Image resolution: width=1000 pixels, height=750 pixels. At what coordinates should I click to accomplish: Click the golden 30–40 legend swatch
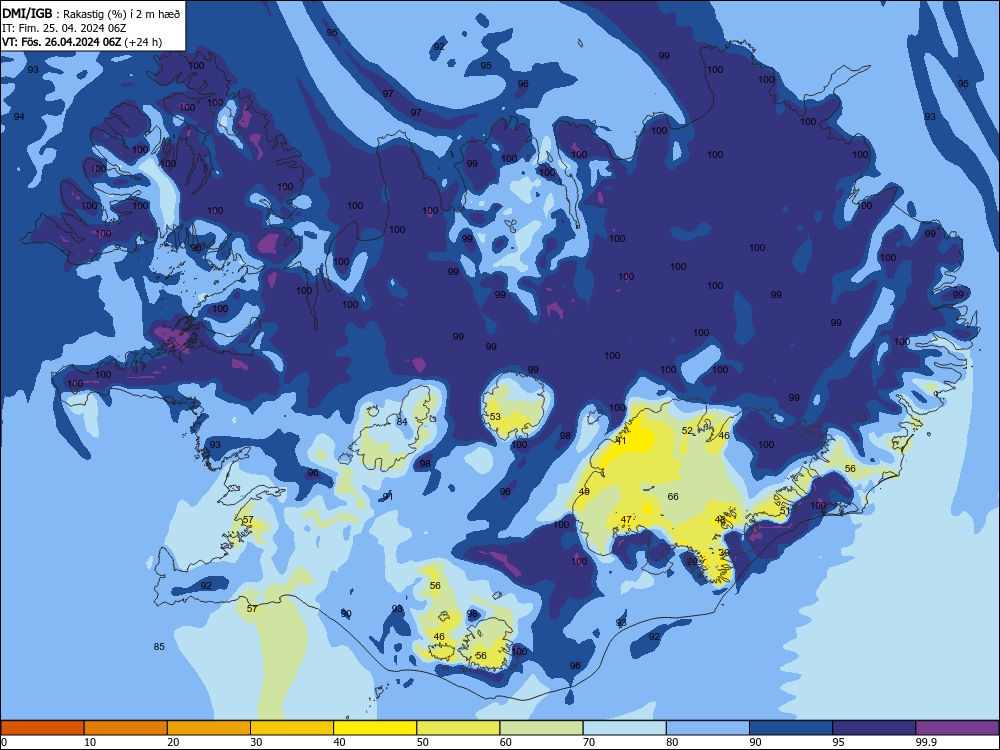pyautogui.click(x=292, y=728)
